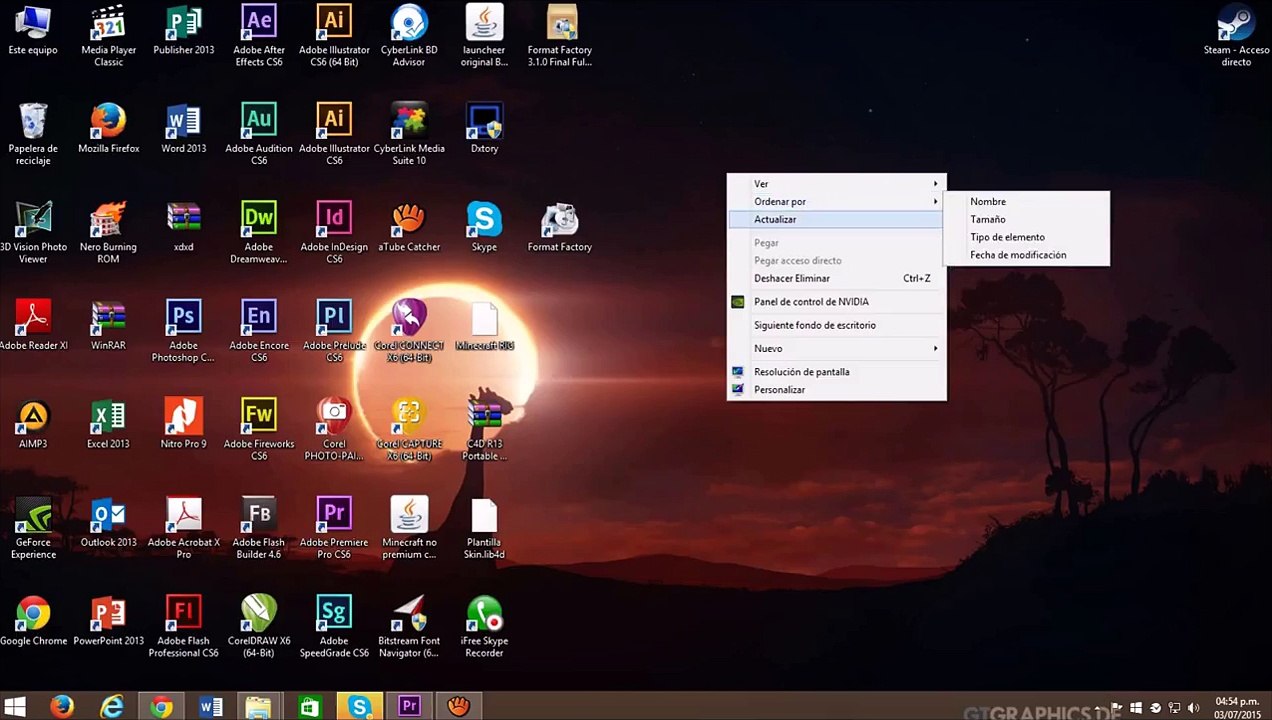The image size is (1272, 720).
Task: Select Adobe Audition CS6 icon
Action: pyautogui.click(x=259, y=134)
